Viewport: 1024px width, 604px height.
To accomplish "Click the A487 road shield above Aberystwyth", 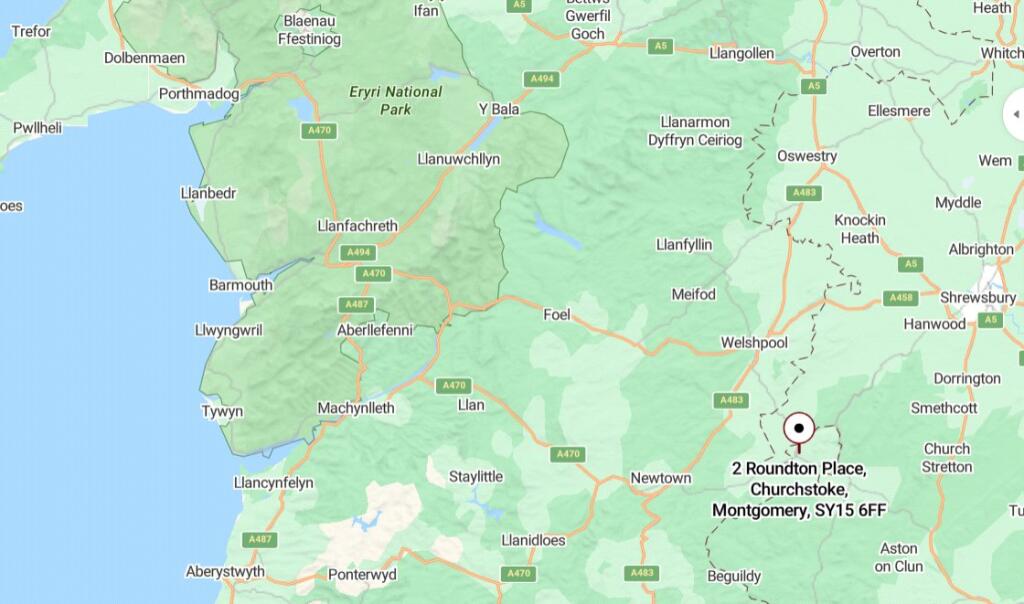I will 260,539.
